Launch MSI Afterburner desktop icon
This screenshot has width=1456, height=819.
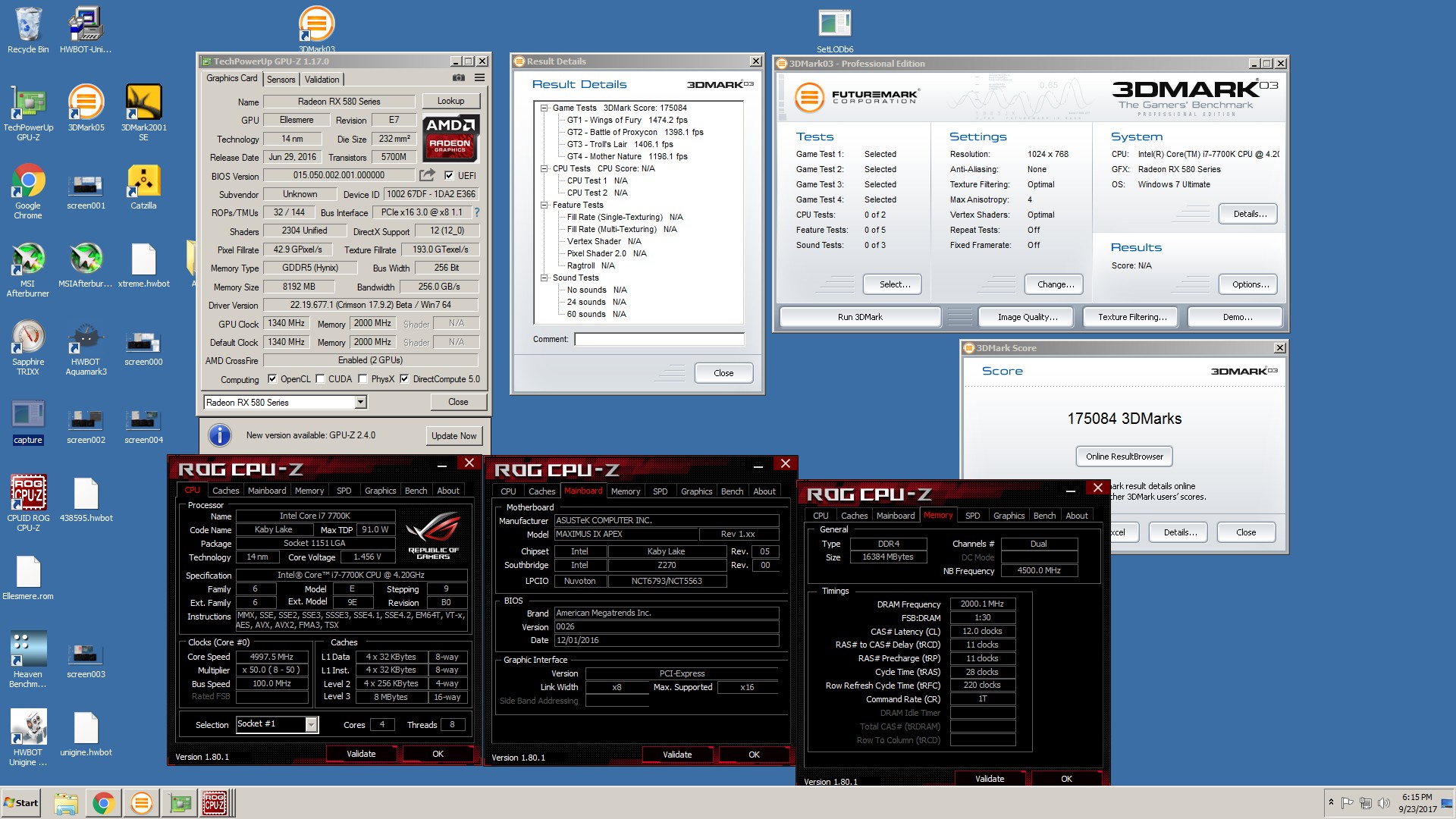tap(28, 270)
